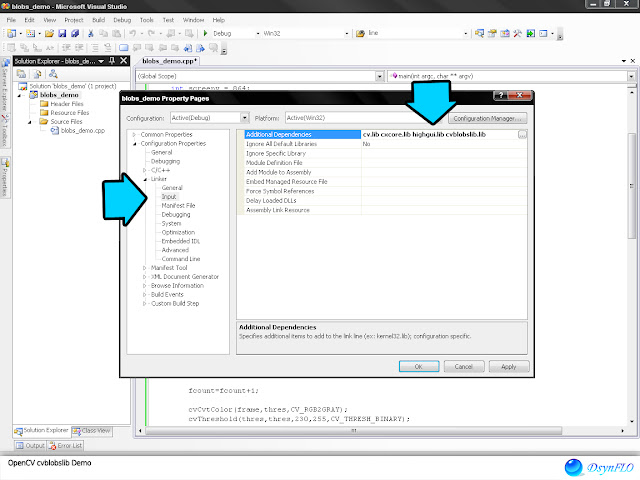Viewport: 640px width, 480px height.
Task: Click the Add New Item toolbar icon
Action: point(31,33)
